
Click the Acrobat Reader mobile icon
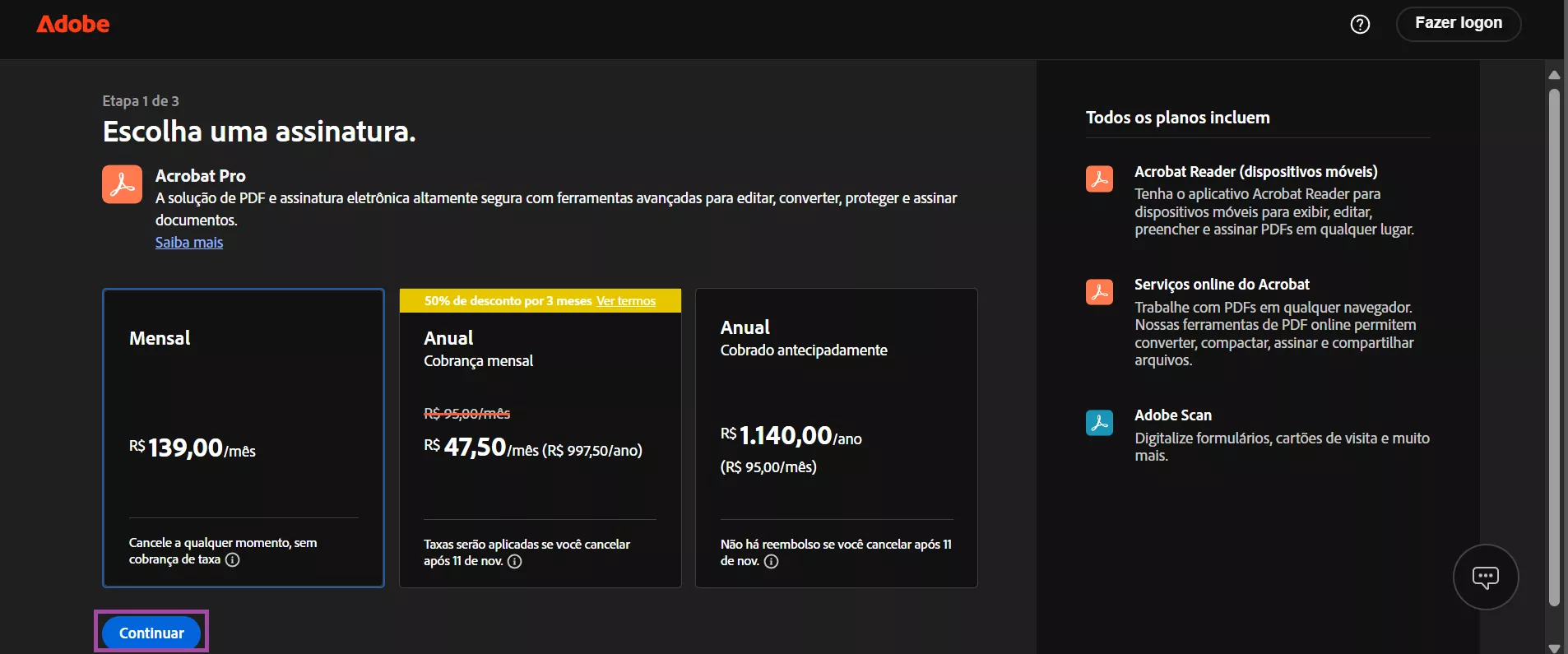click(1099, 179)
